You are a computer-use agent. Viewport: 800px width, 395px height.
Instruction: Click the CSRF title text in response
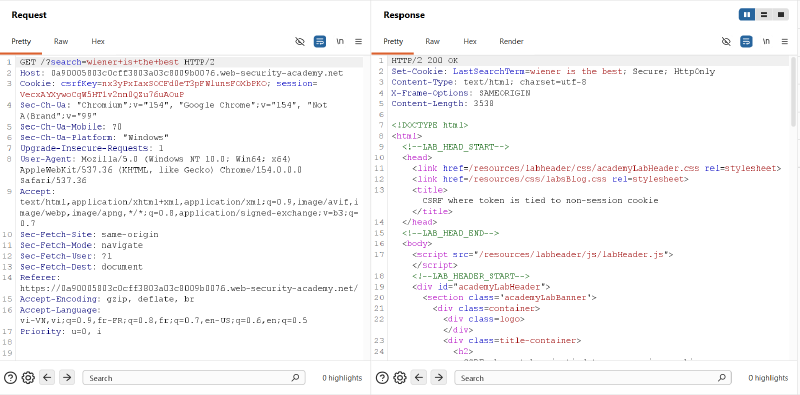540,201
